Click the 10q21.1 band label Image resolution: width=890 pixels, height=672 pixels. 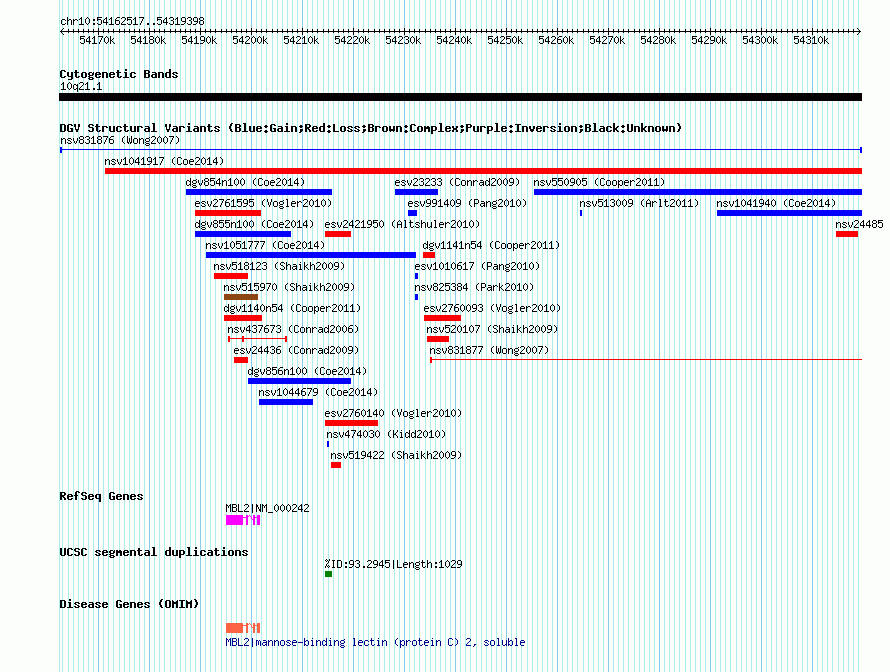point(81,86)
